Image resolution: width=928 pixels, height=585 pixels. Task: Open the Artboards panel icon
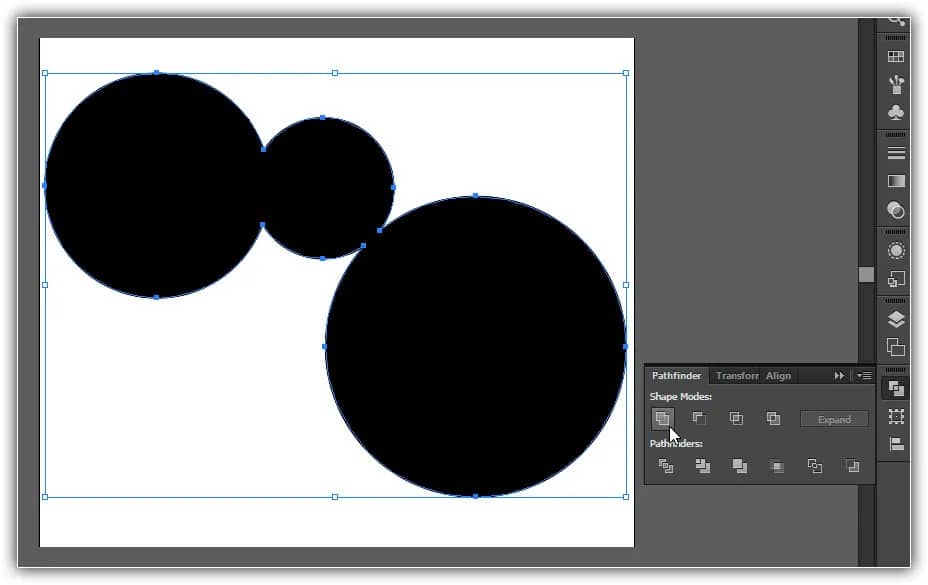tap(896, 347)
